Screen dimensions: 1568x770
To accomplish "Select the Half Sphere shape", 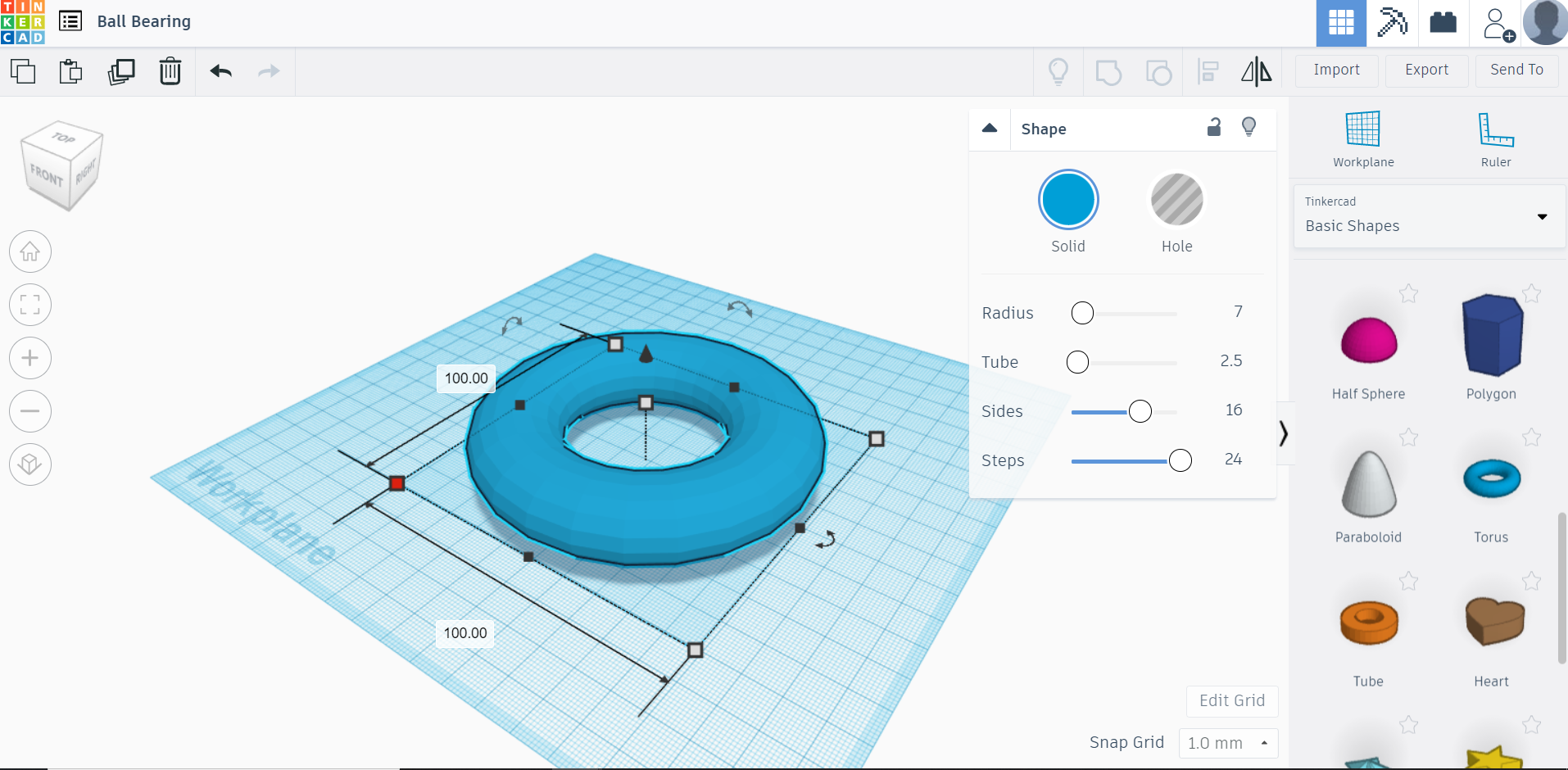I will (1368, 341).
